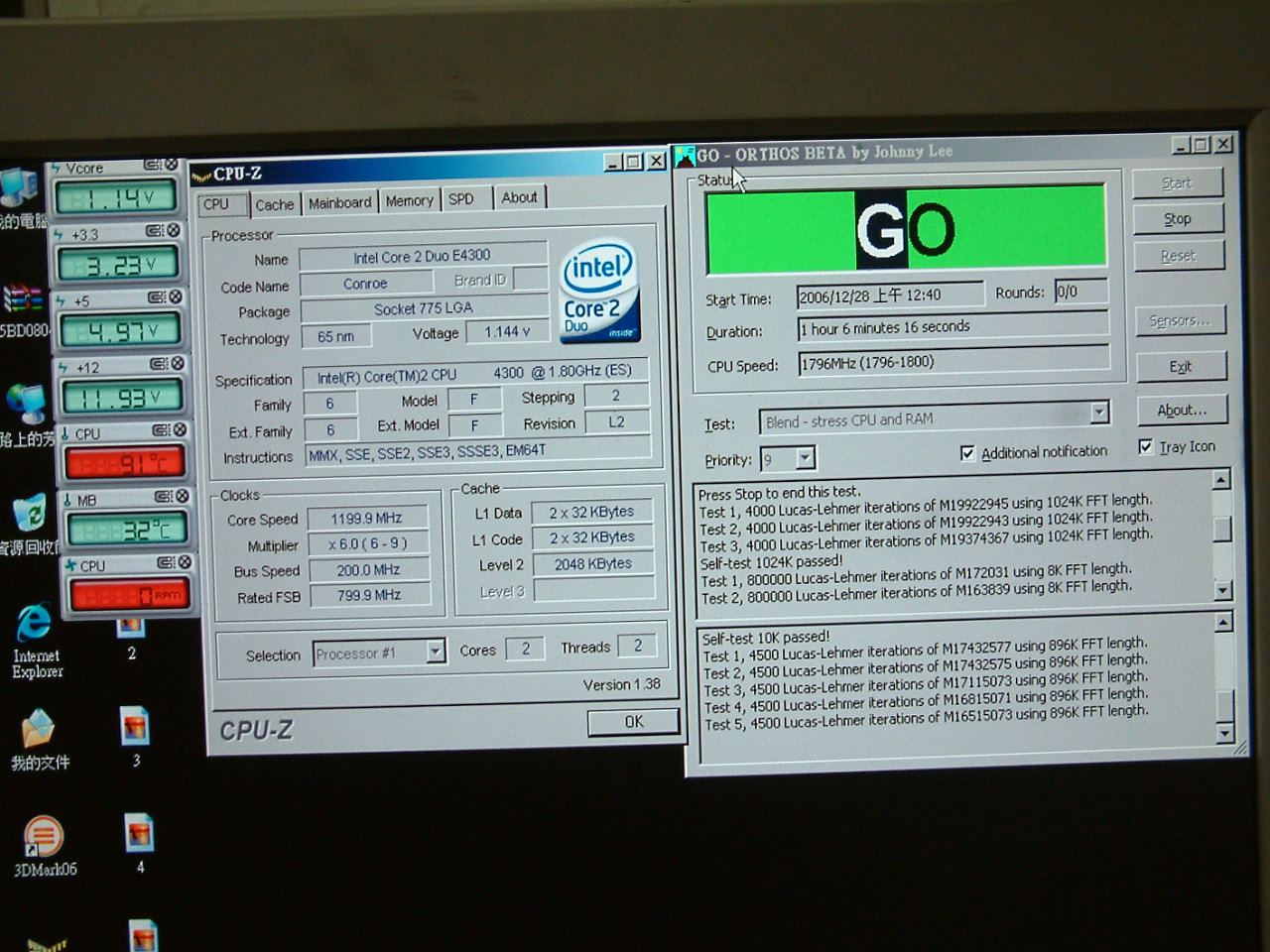Click OK in the CPU-Z window
This screenshot has width=1270, height=952.
pos(634,722)
